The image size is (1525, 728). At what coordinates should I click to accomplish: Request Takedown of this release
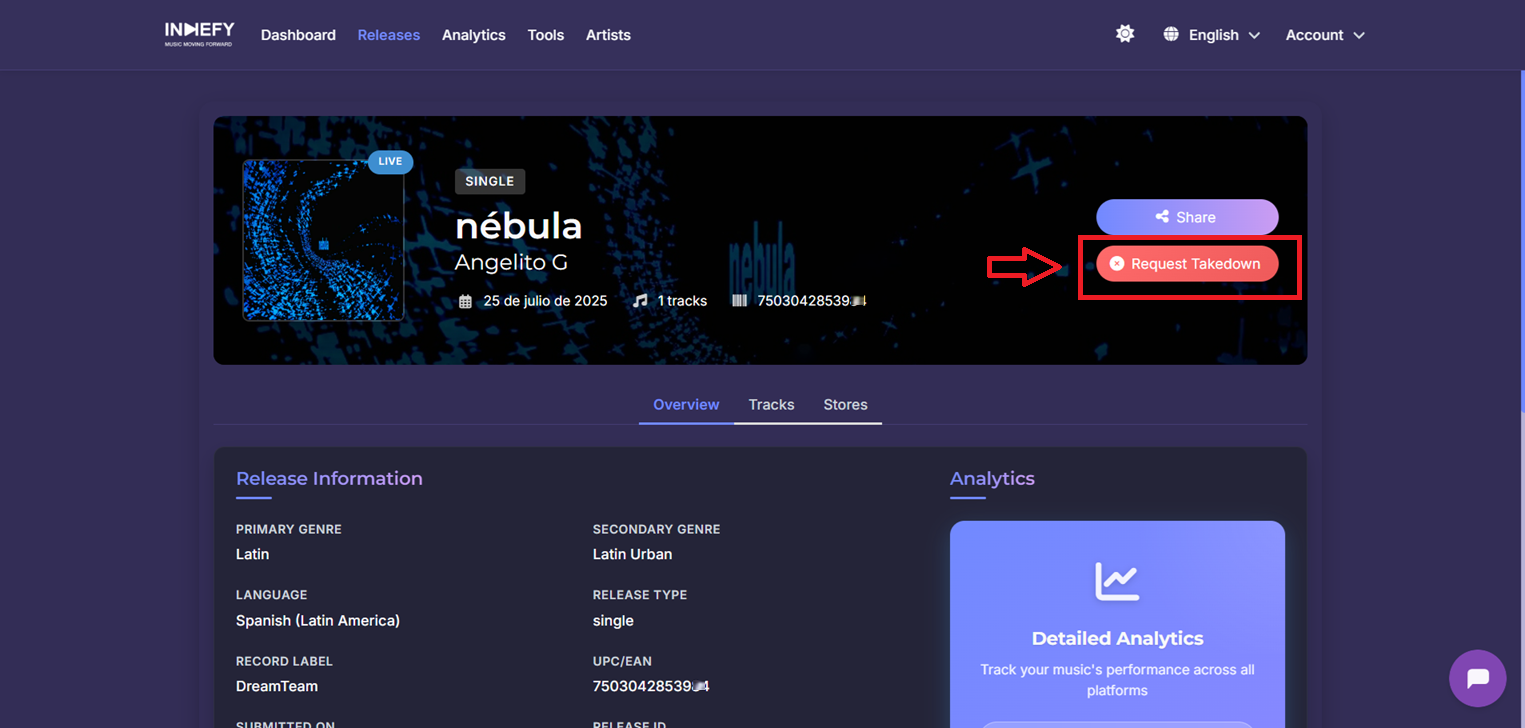1187,264
